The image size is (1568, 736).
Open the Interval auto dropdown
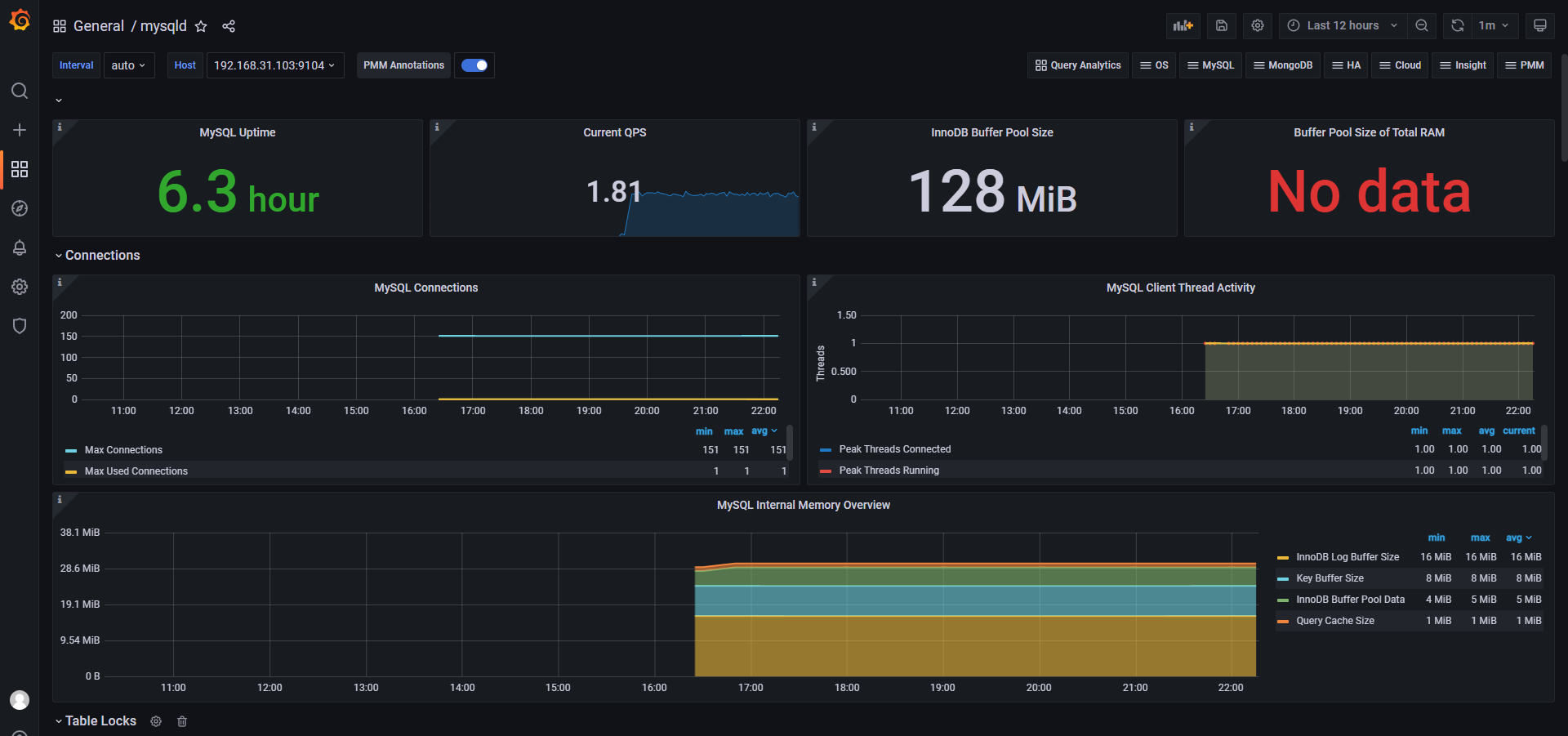click(x=128, y=65)
